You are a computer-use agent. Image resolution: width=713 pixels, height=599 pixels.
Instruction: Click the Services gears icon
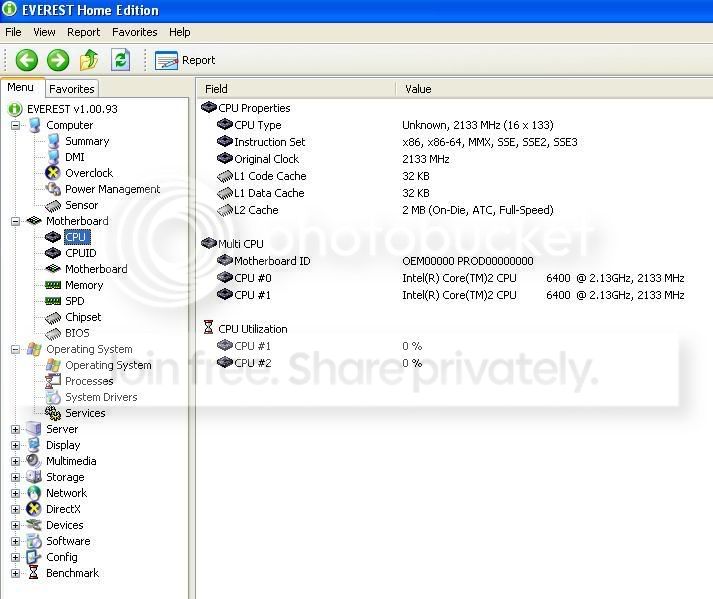(53, 413)
